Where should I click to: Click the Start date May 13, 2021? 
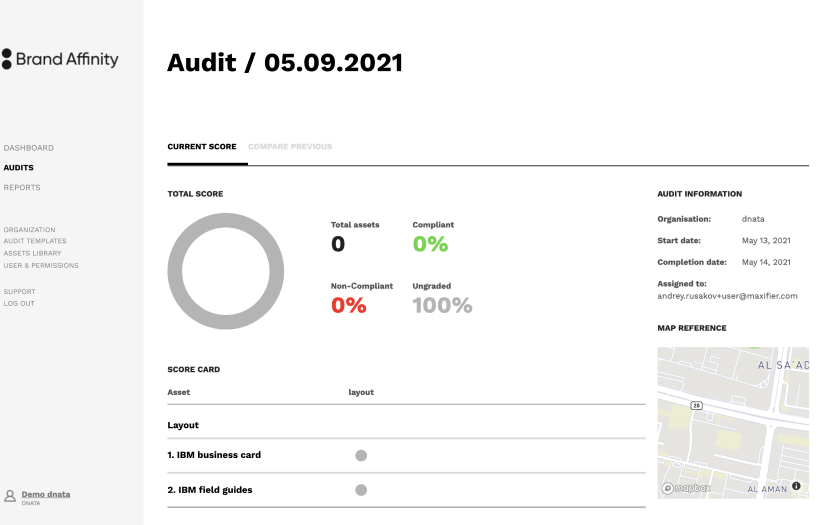766,240
